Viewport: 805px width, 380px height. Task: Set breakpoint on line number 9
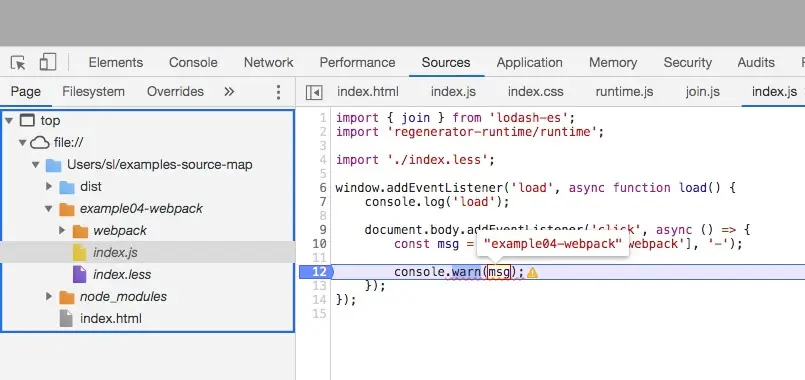click(x=323, y=230)
